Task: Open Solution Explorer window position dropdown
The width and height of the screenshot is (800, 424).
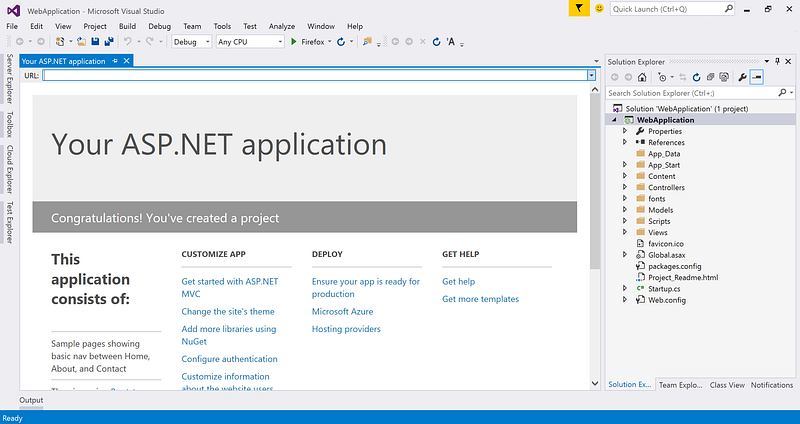Action: 767,61
